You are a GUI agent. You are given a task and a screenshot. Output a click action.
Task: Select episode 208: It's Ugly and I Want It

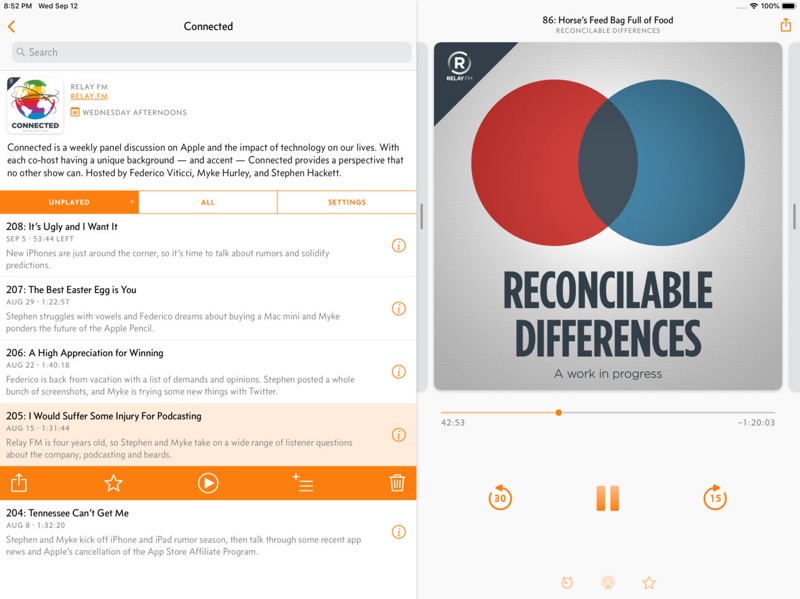(208, 245)
